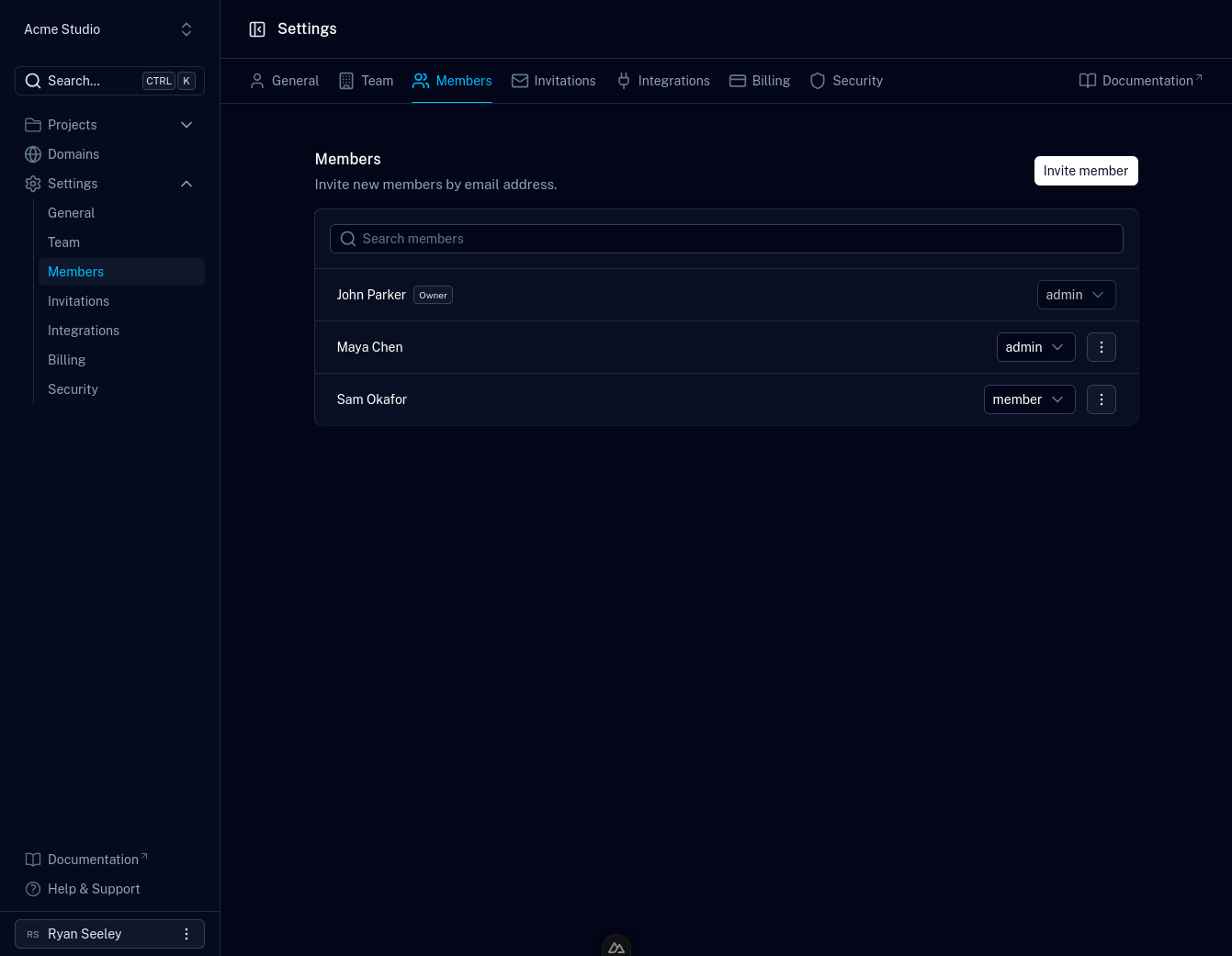Click the search magnifier icon in sidebar

point(33,81)
